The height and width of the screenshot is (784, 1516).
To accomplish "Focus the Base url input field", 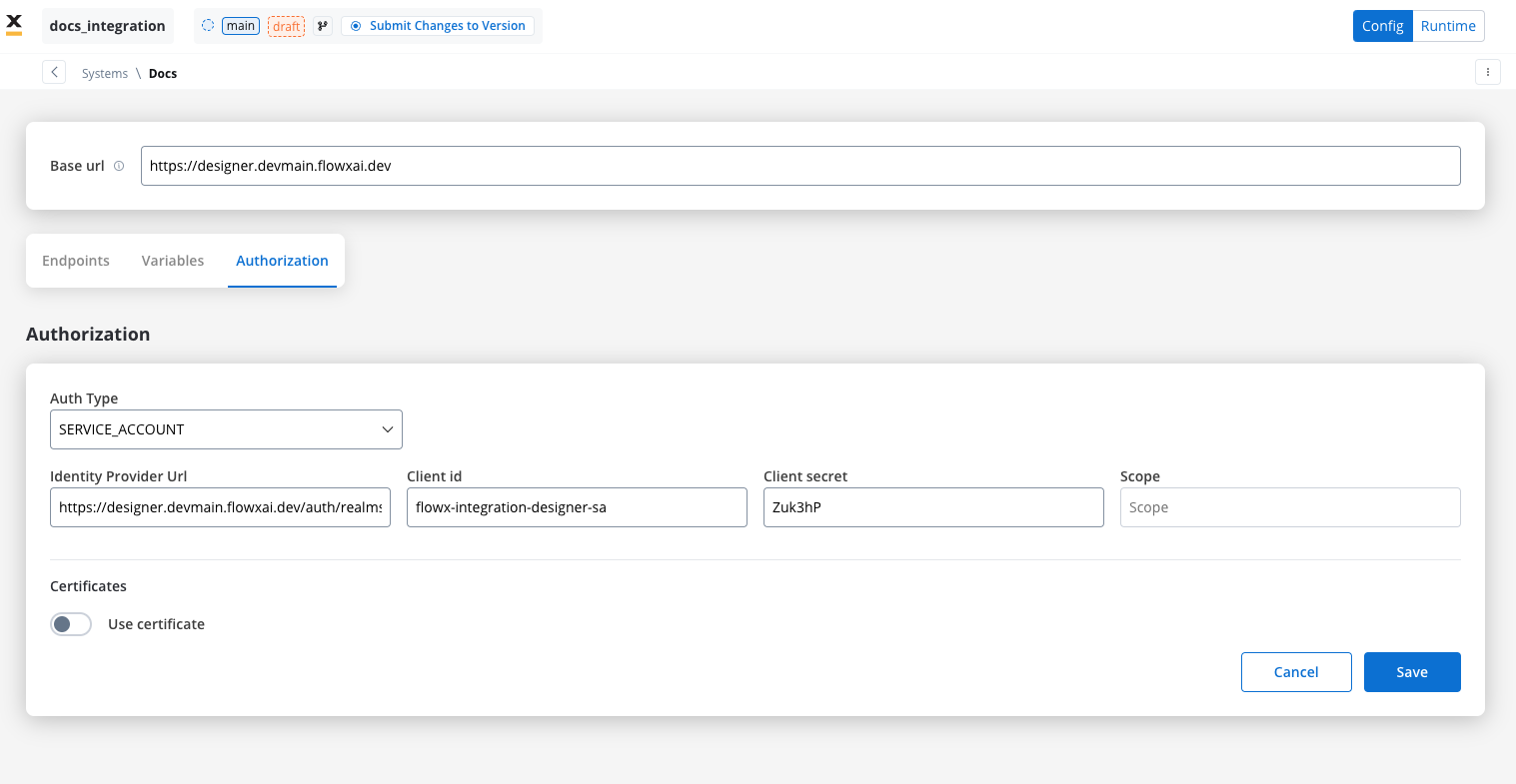I will pyautogui.click(x=800, y=166).
